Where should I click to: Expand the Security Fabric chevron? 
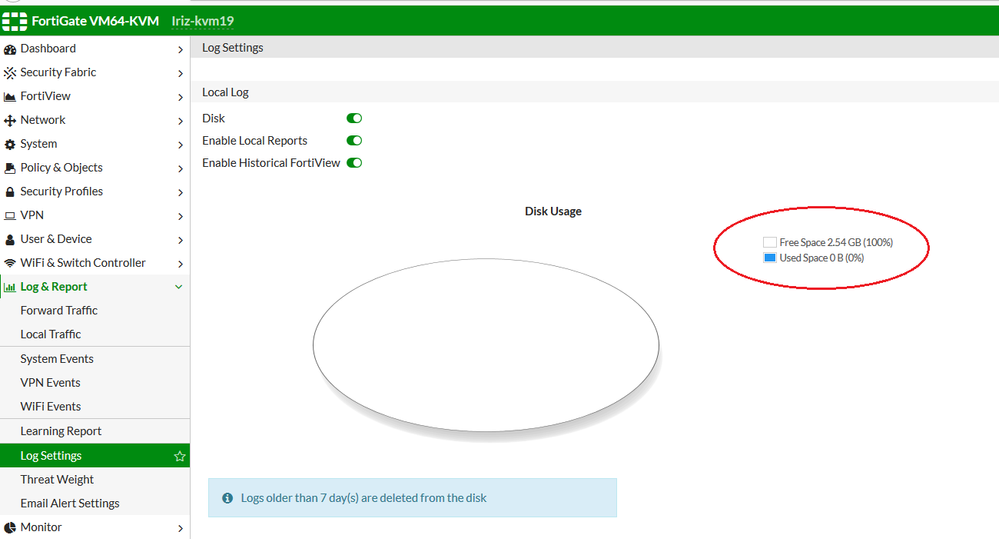[180, 73]
